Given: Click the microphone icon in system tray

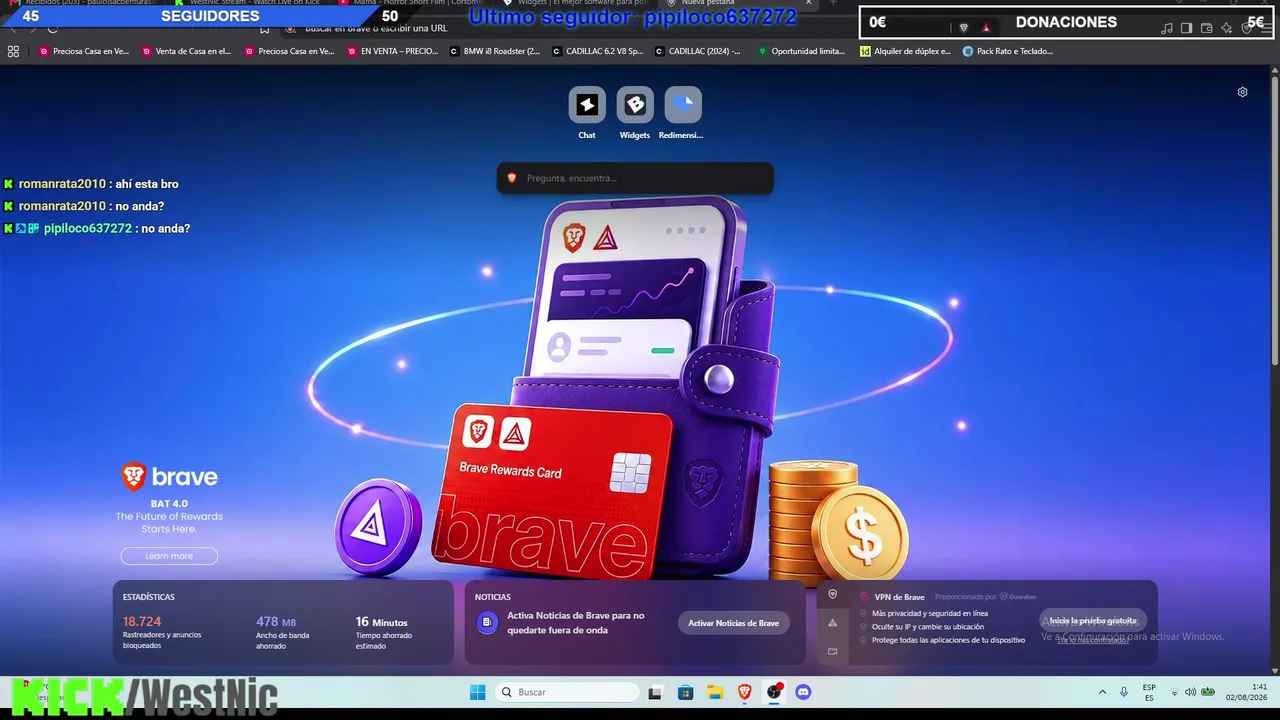Looking at the screenshot, I should point(1124,692).
